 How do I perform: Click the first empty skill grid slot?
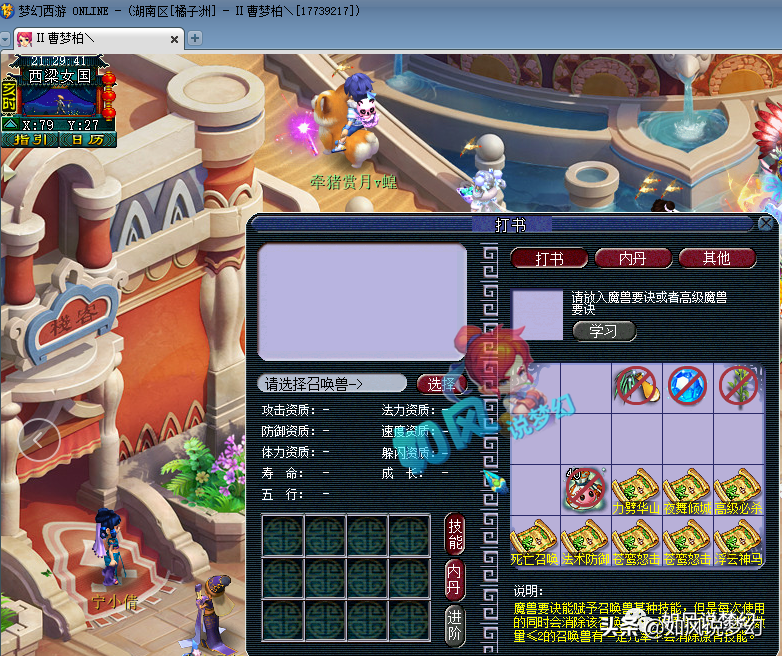point(282,536)
